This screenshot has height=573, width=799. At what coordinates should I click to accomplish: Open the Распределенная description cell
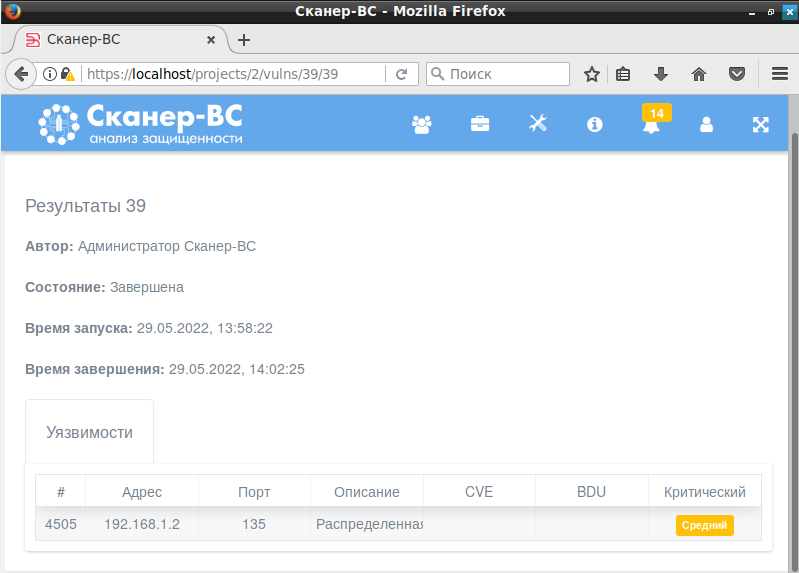[x=367, y=524]
